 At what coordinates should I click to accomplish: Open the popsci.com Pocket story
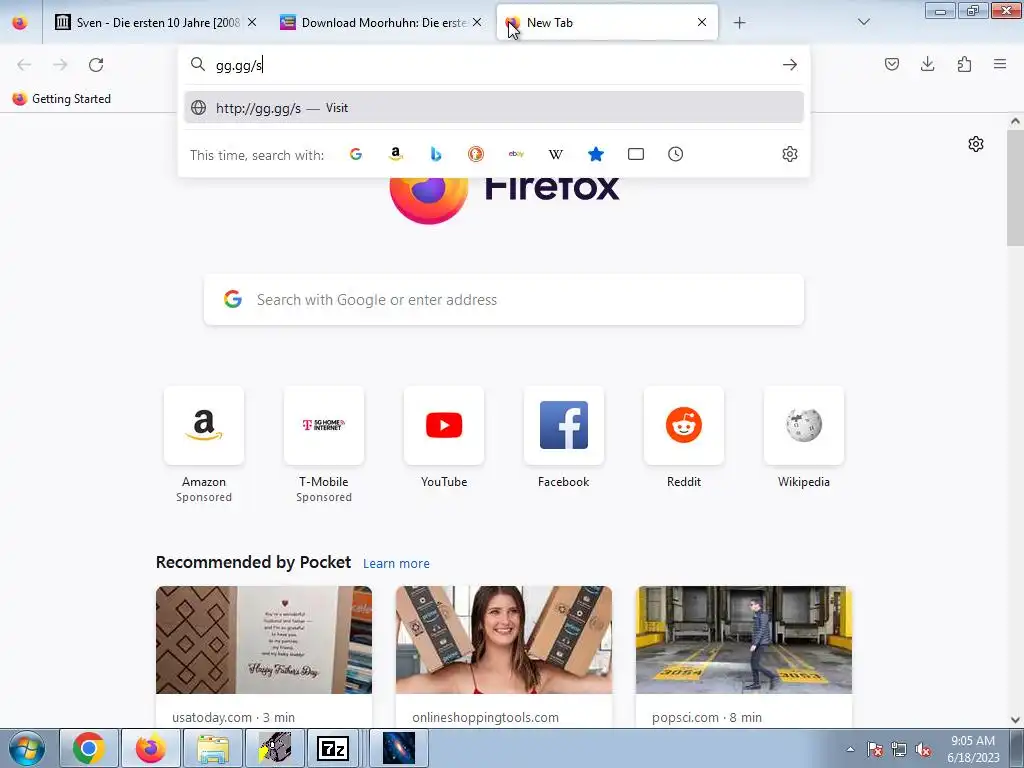[x=744, y=656]
